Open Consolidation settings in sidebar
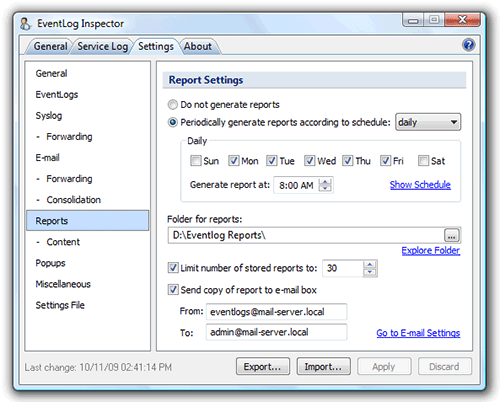 (74, 200)
